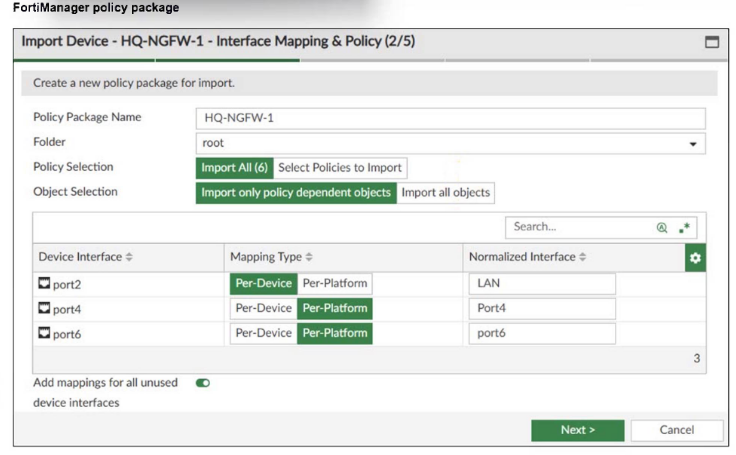
Task: Cancel the import device wizard
Action: tap(676, 430)
